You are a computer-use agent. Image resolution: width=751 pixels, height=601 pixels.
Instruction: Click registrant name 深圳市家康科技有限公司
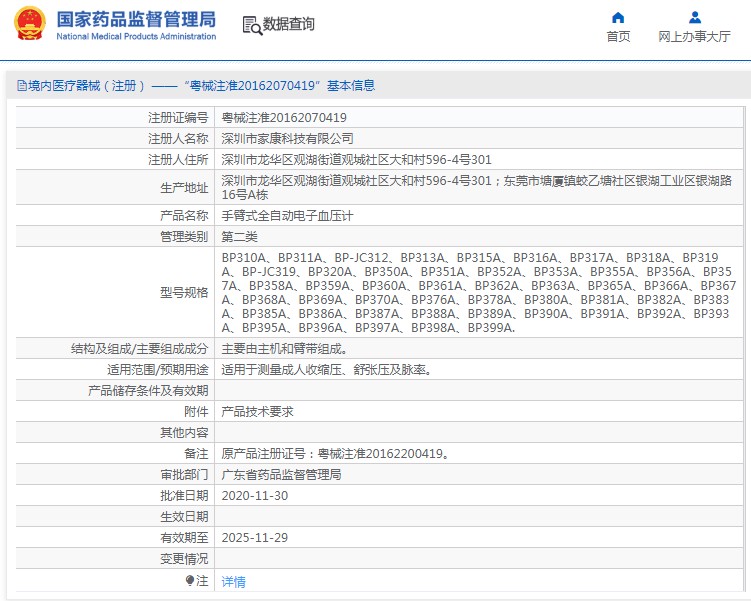click(287, 138)
